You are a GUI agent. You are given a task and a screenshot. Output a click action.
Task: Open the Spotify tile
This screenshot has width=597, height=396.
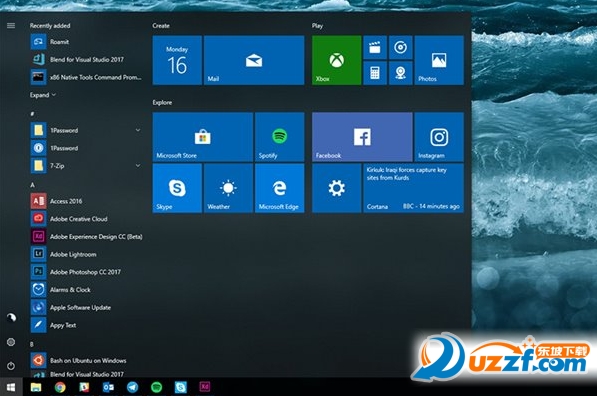pyautogui.click(x=279, y=137)
